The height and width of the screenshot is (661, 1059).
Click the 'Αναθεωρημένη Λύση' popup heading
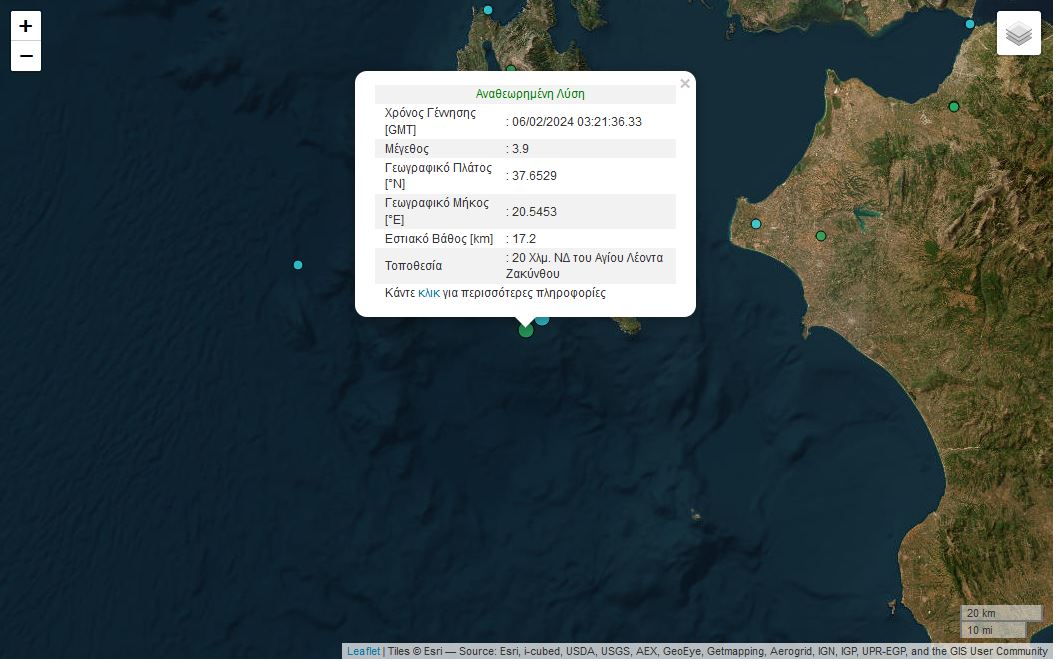(530, 94)
